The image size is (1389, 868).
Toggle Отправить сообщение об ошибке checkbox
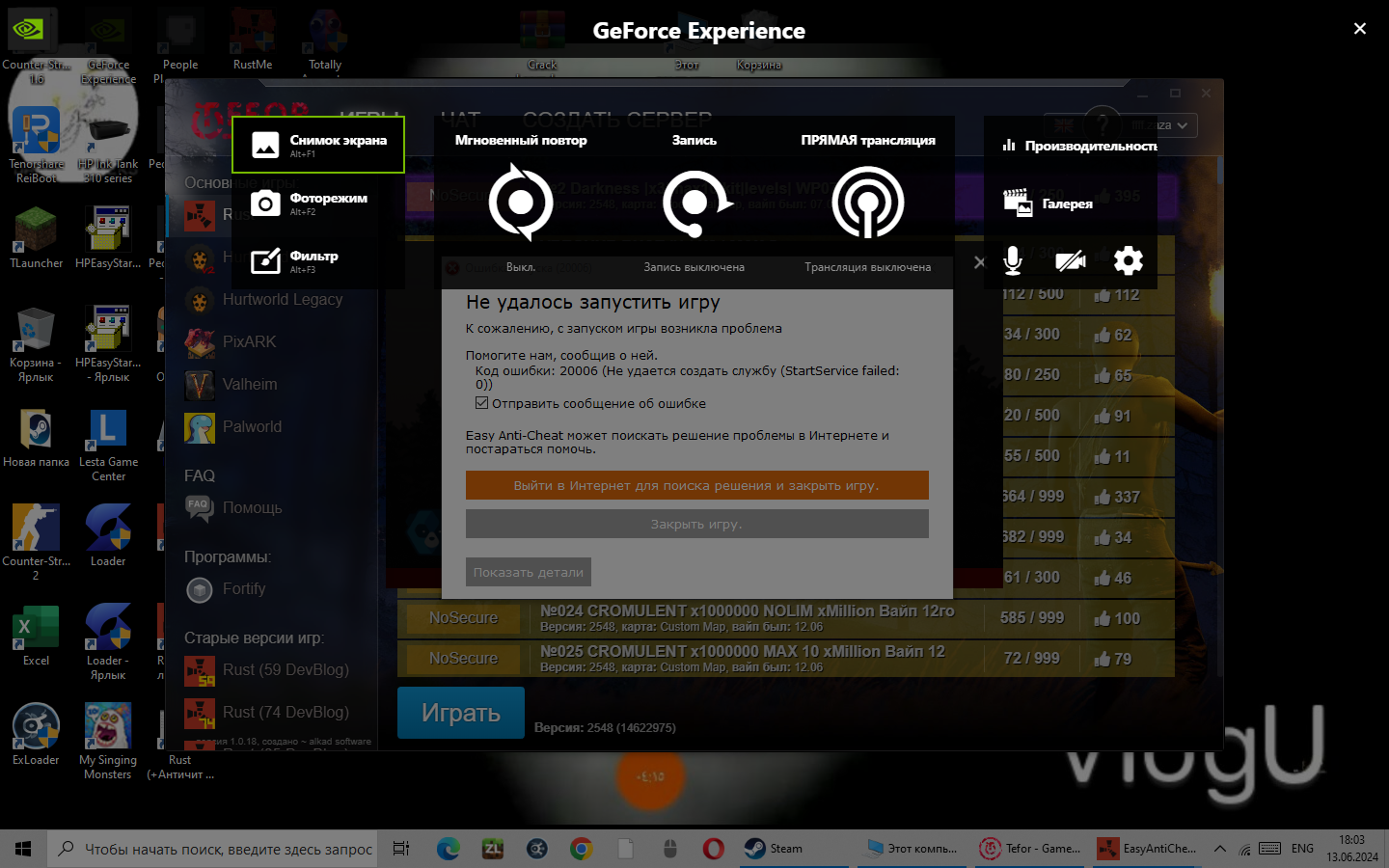tap(481, 403)
